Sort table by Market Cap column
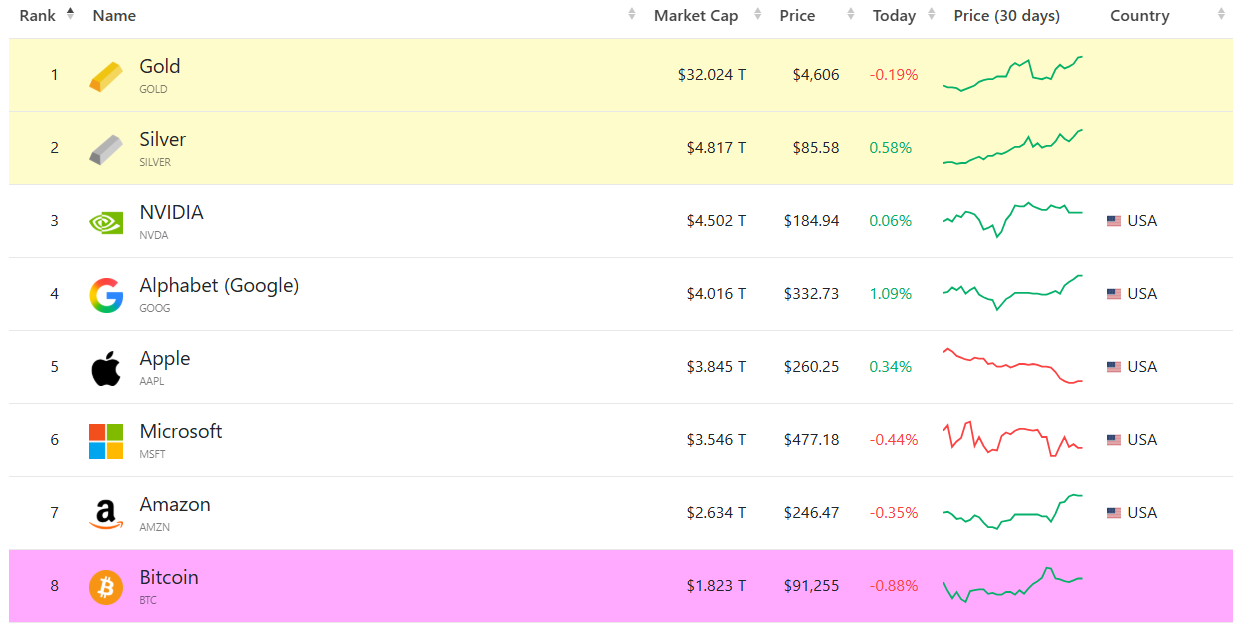This screenshot has height=631, width=1243. (x=696, y=16)
